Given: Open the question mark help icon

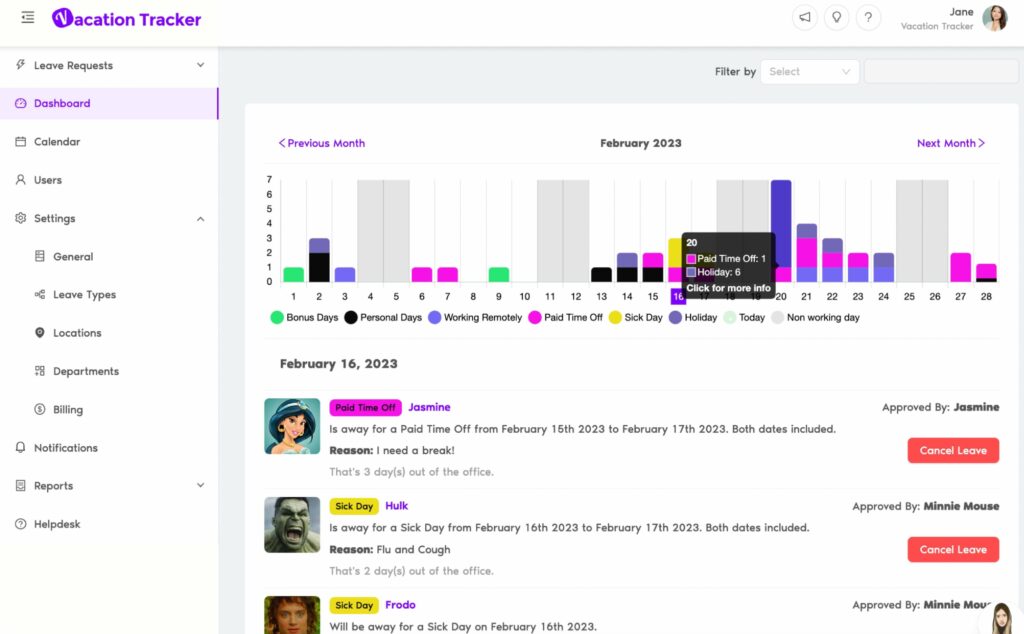Looking at the screenshot, I should pyautogui.click(x=869, y=18).
